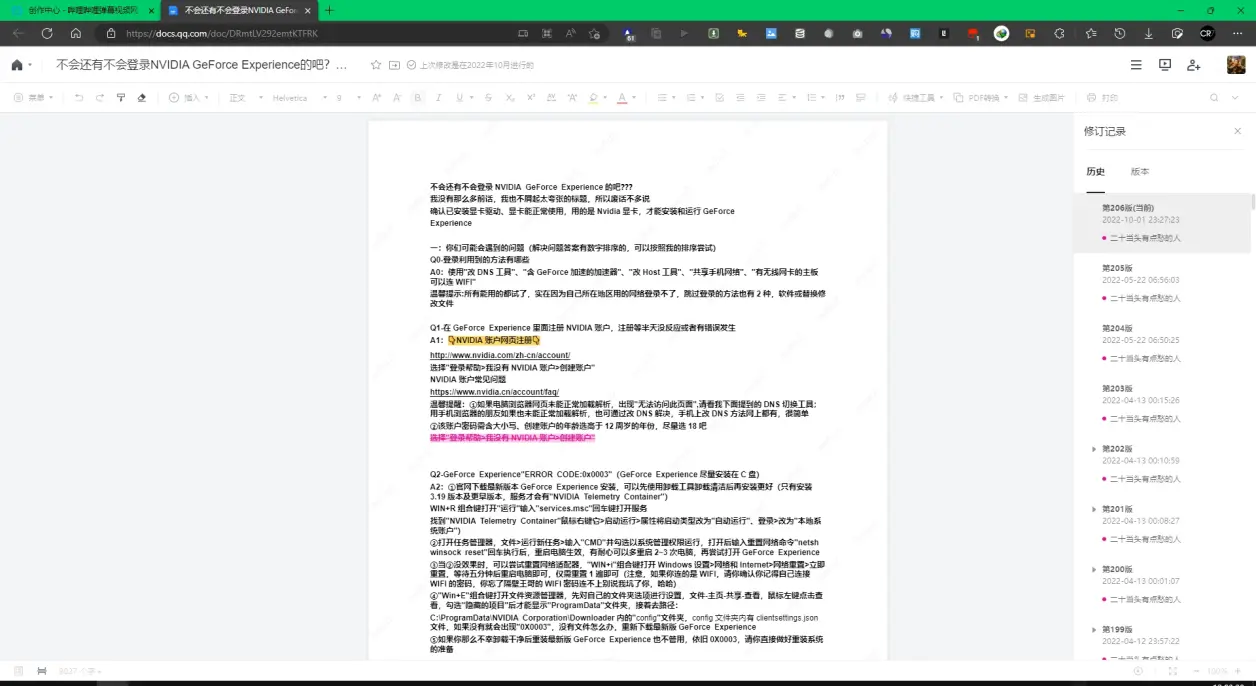Open the nvidia.cn/account/faq link
Viewport: 1256px width, 686px height.
click(x=494, y=392)
